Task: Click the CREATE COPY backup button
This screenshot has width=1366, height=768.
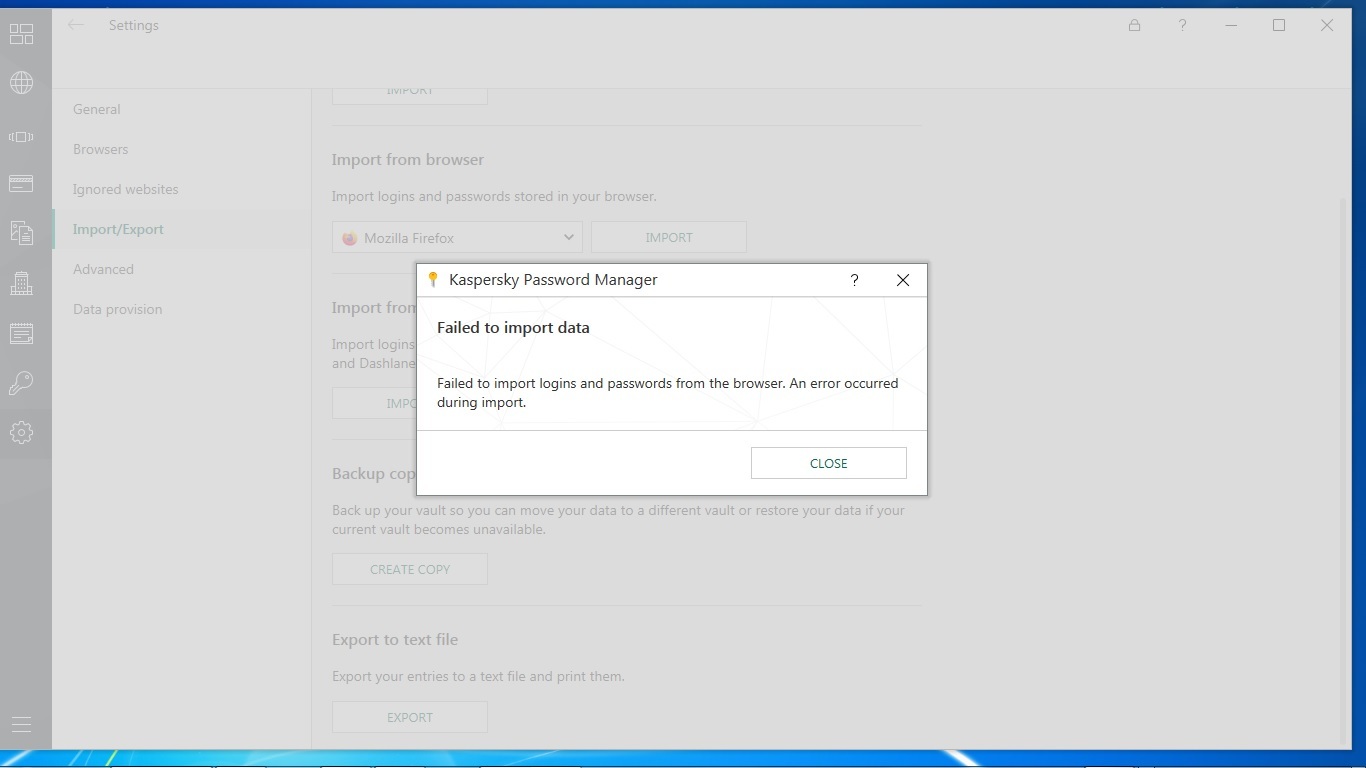Action: (410, 569)
